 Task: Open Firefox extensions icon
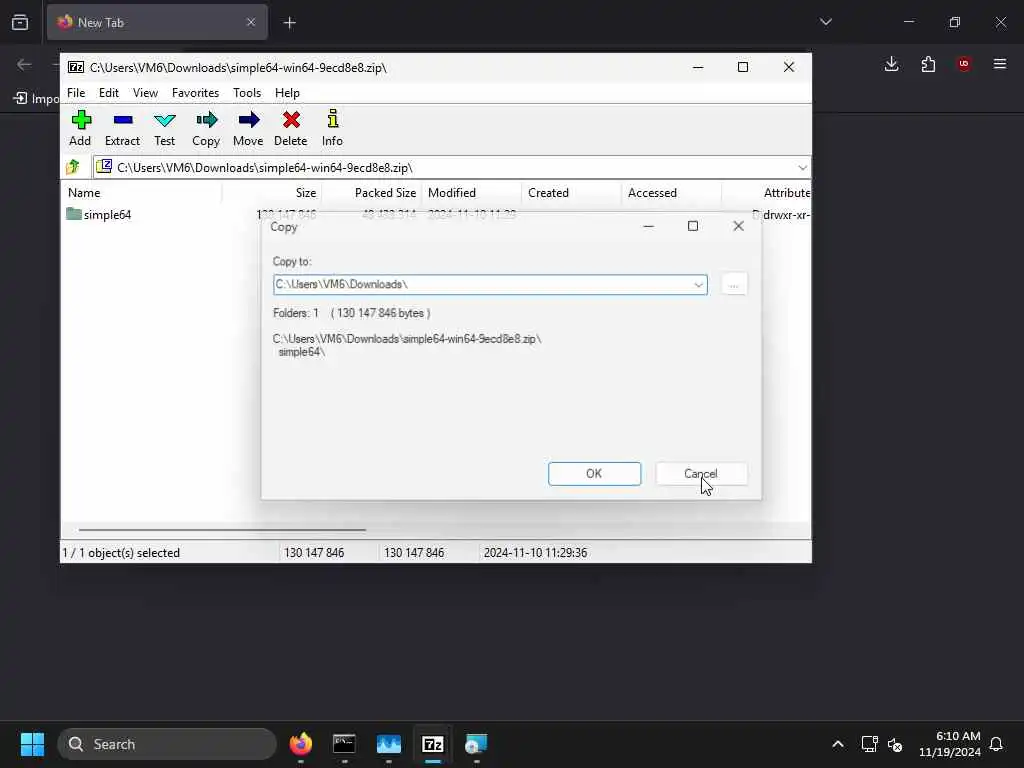pos(928,64)
